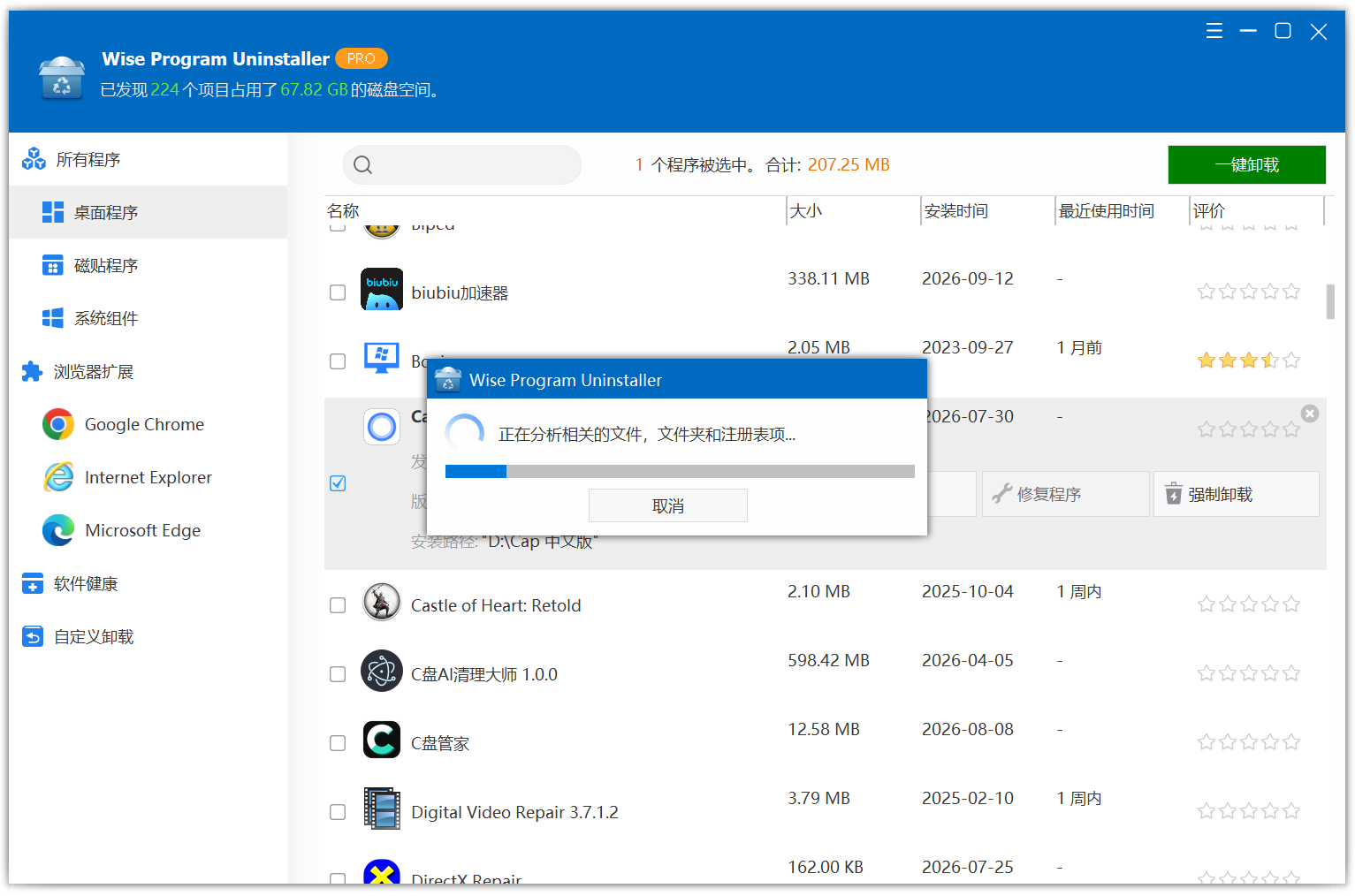
Task: Uncheck the selected Cap program checkbox
Action: click(338, 483)
